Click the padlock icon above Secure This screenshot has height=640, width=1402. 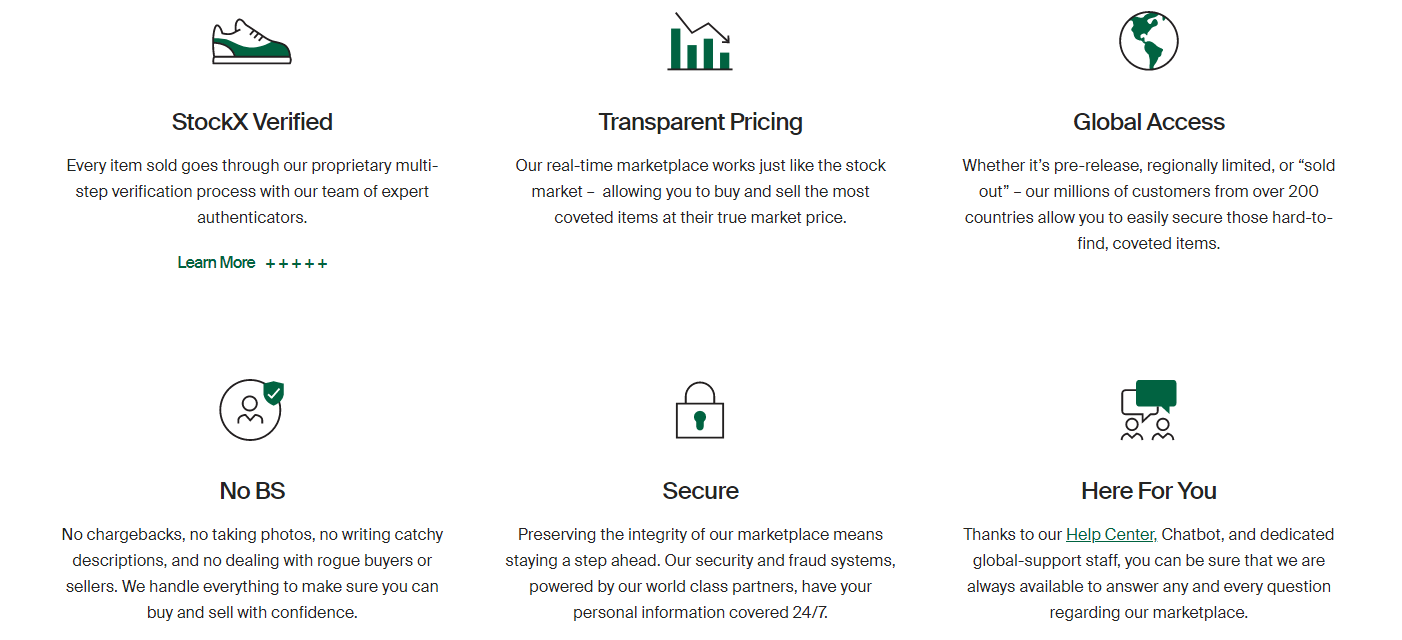point(700,411)
